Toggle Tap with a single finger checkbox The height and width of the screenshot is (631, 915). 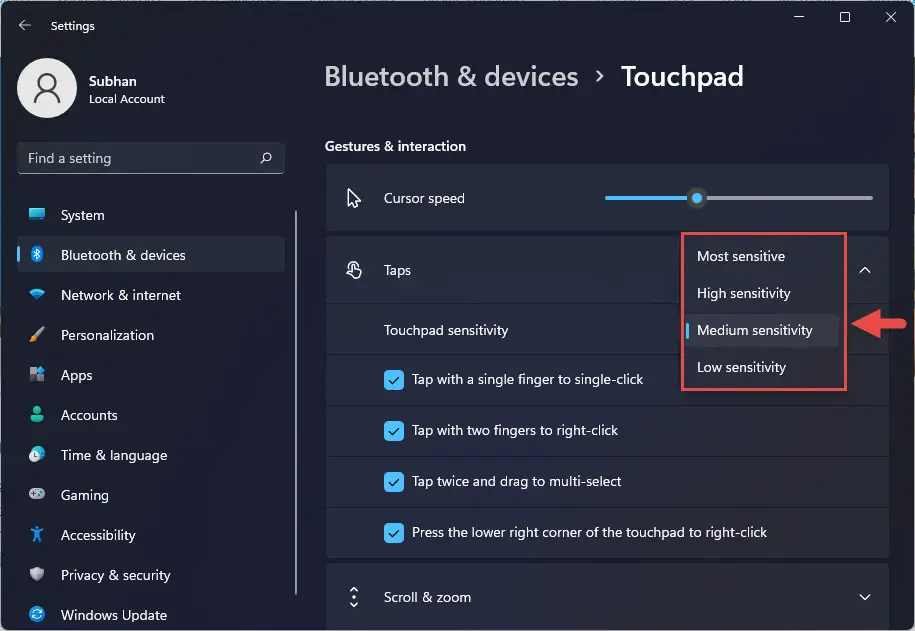[x=394, y=379]
